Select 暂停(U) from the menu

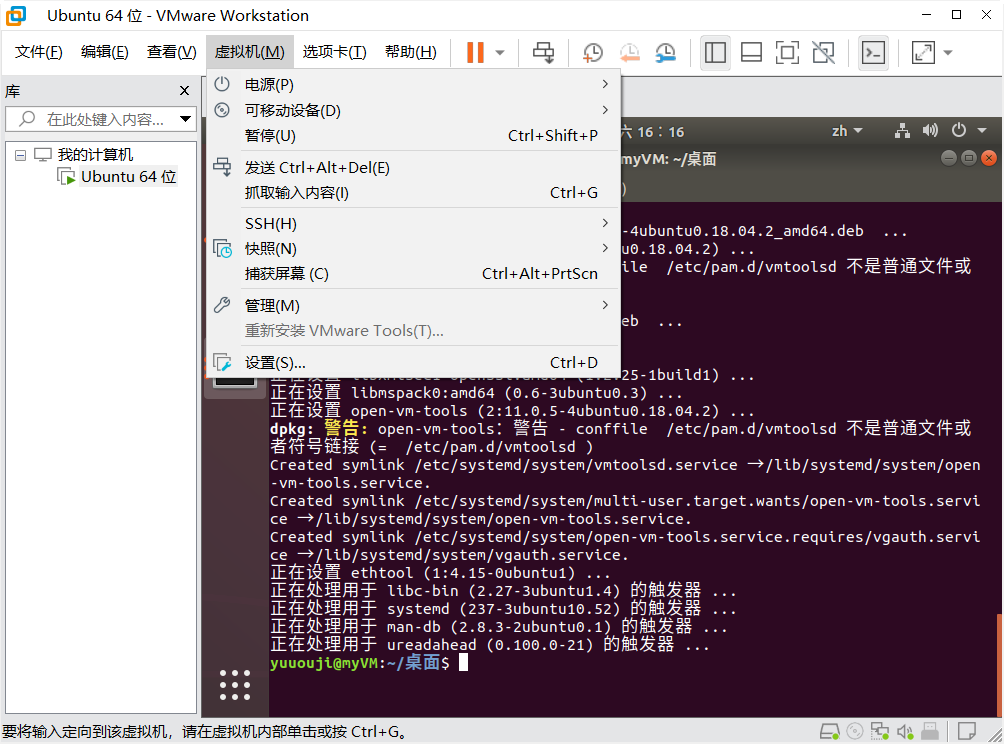click(413, 136)
